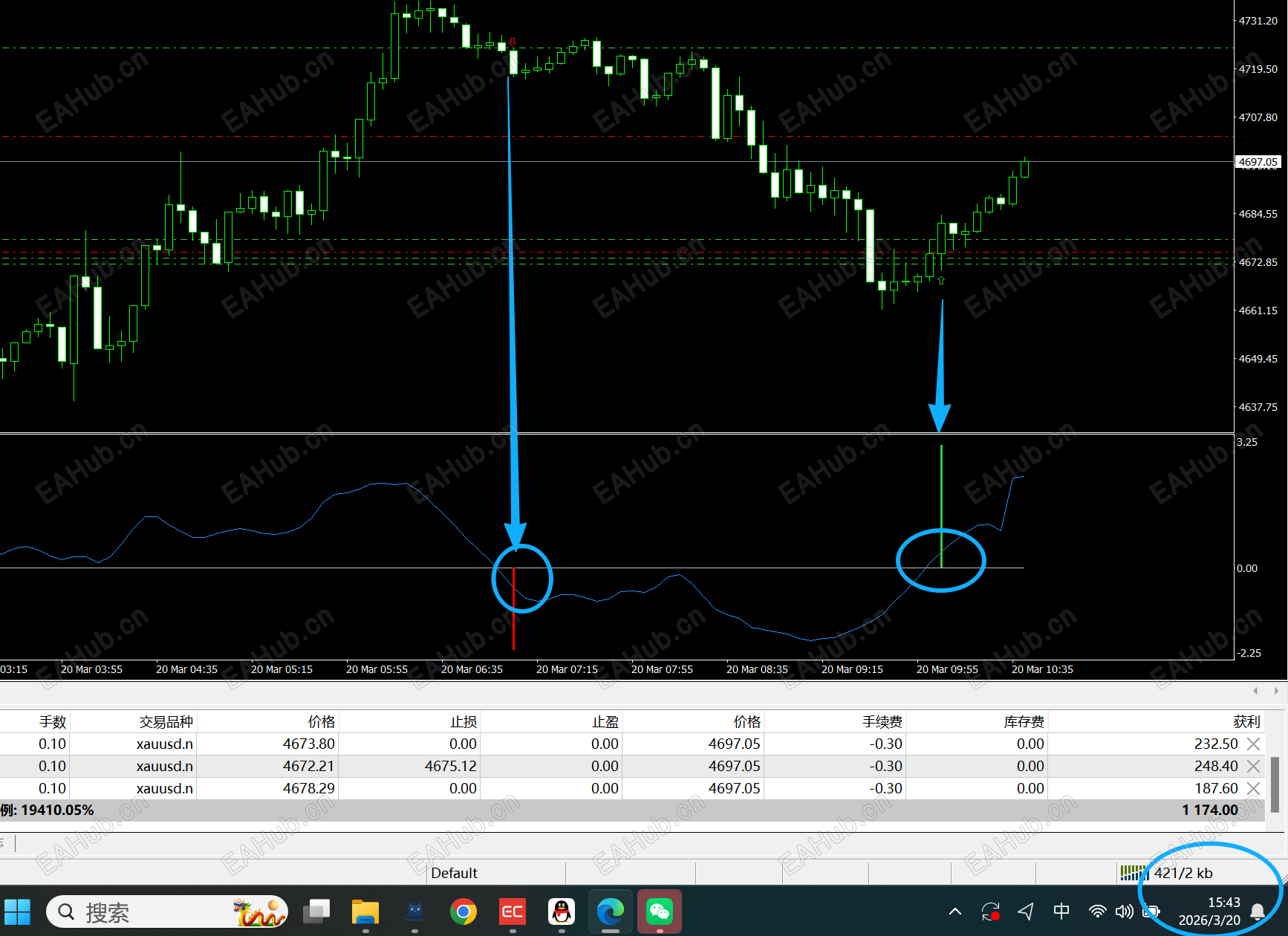Open the battery status icon

(x=1151, y=911)
